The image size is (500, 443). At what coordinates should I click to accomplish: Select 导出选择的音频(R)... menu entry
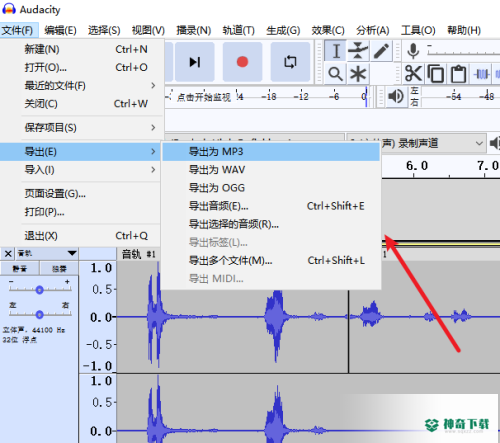click(271, 224)
